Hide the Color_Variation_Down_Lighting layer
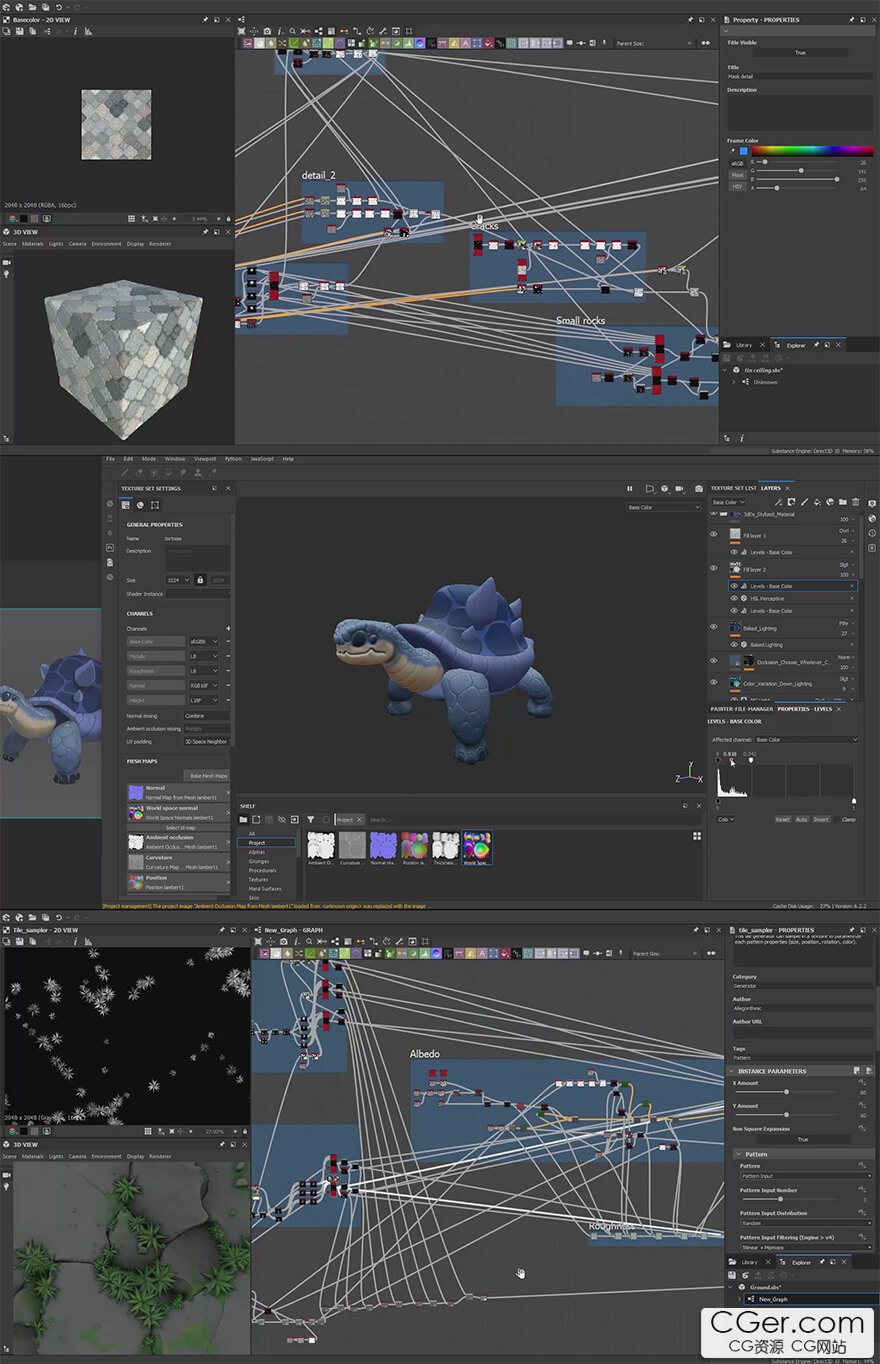This screenshot has width=880, height=1364. tap(714, 682)
